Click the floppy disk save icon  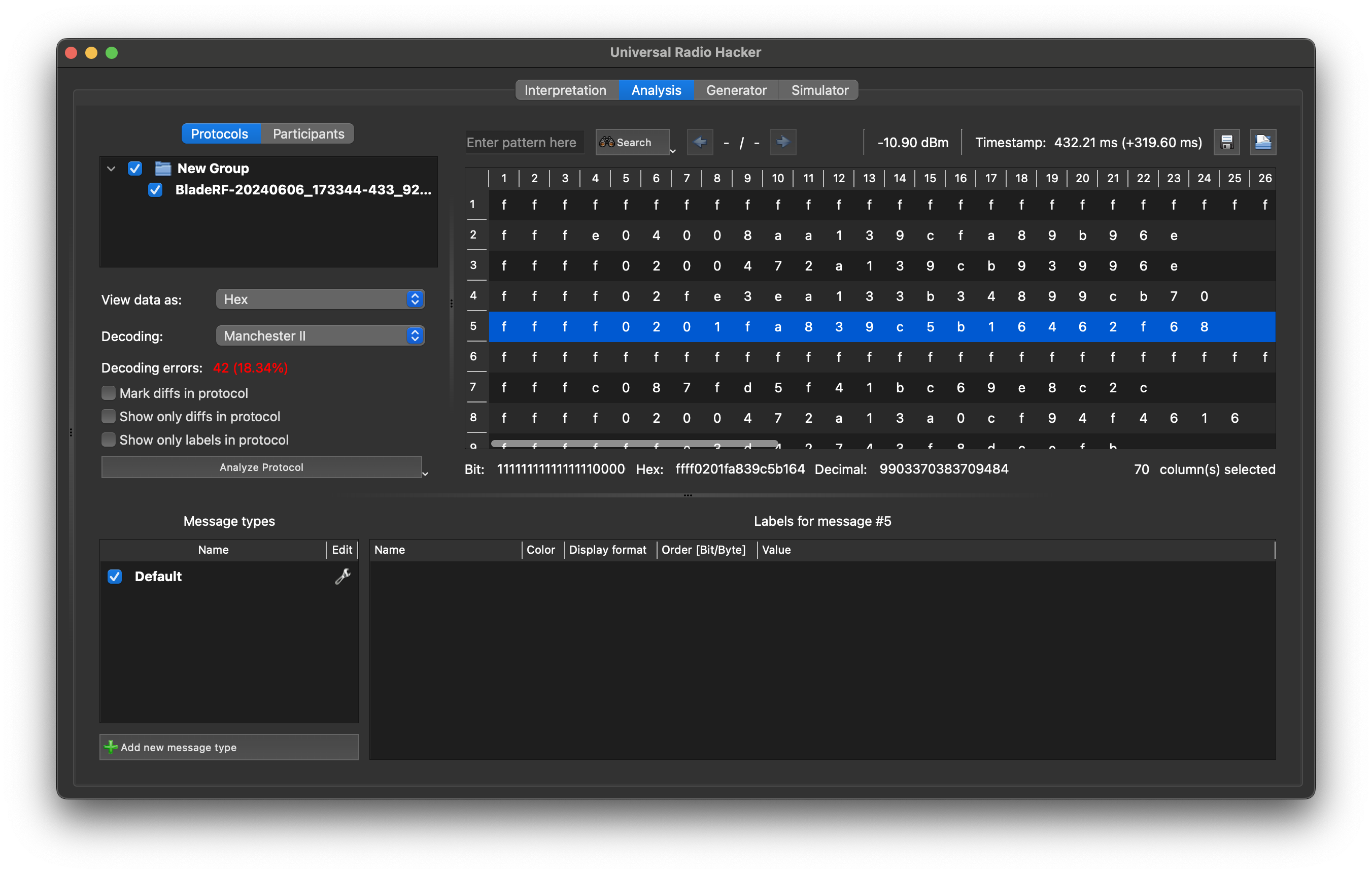coord(1227,142)
